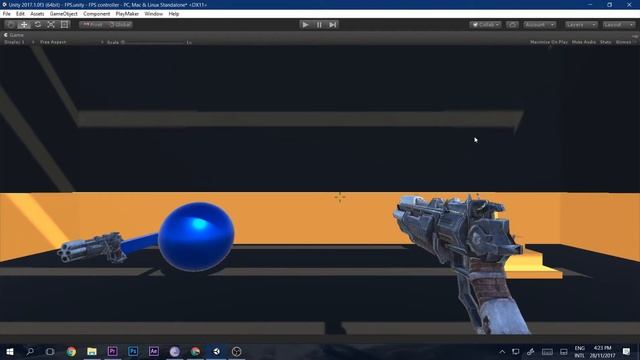This screenshot has width=640, height=360.
Task: Click the Step frame button
Action: (x=333, y=24)
